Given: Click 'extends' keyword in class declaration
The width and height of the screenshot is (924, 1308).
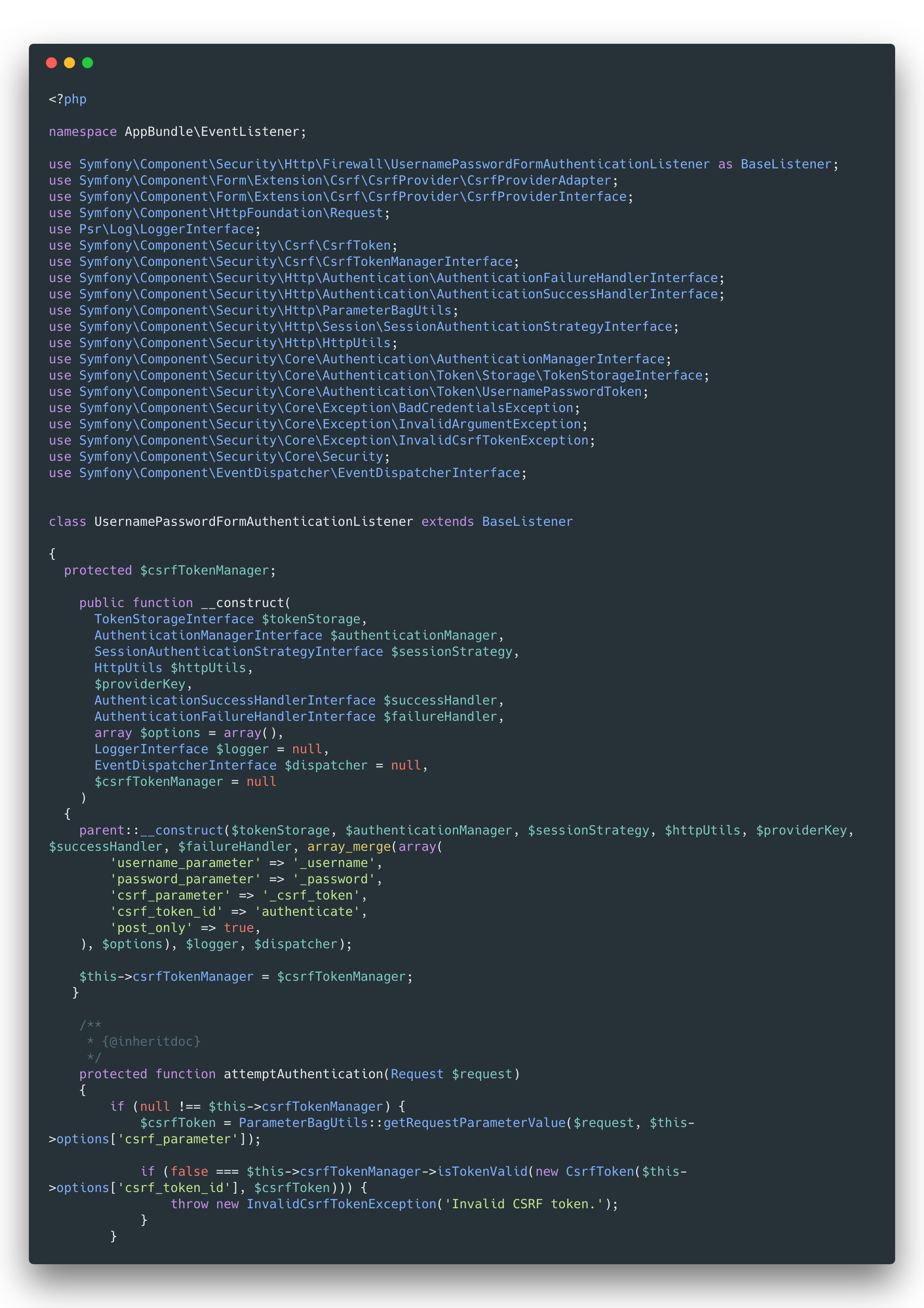Looking at the screenshot, I should point(448,522).
